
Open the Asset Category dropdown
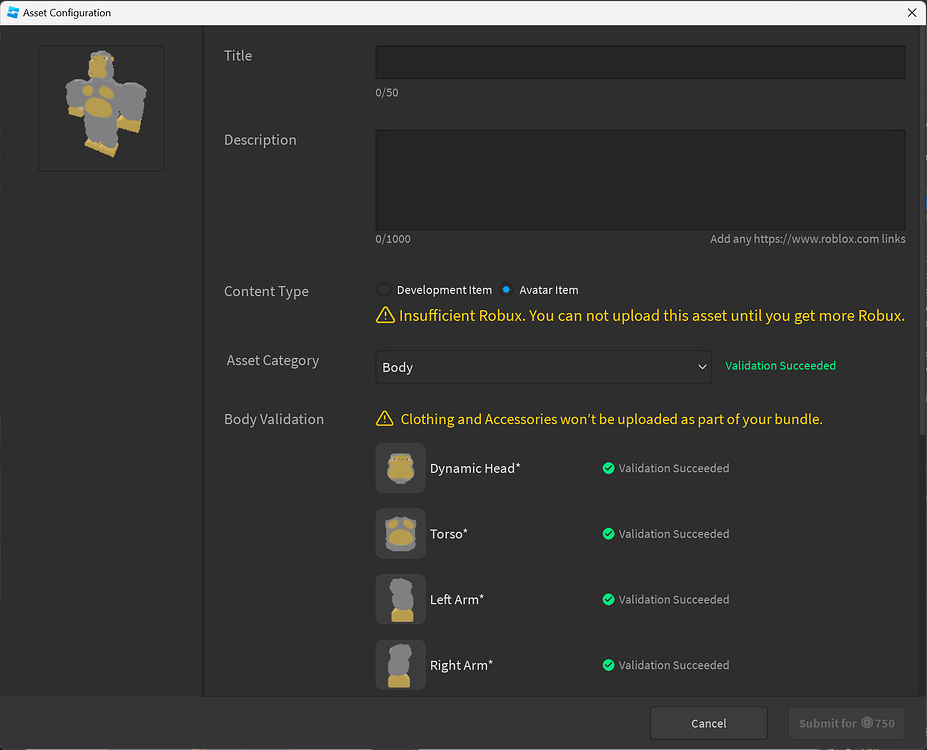[543, 367]
